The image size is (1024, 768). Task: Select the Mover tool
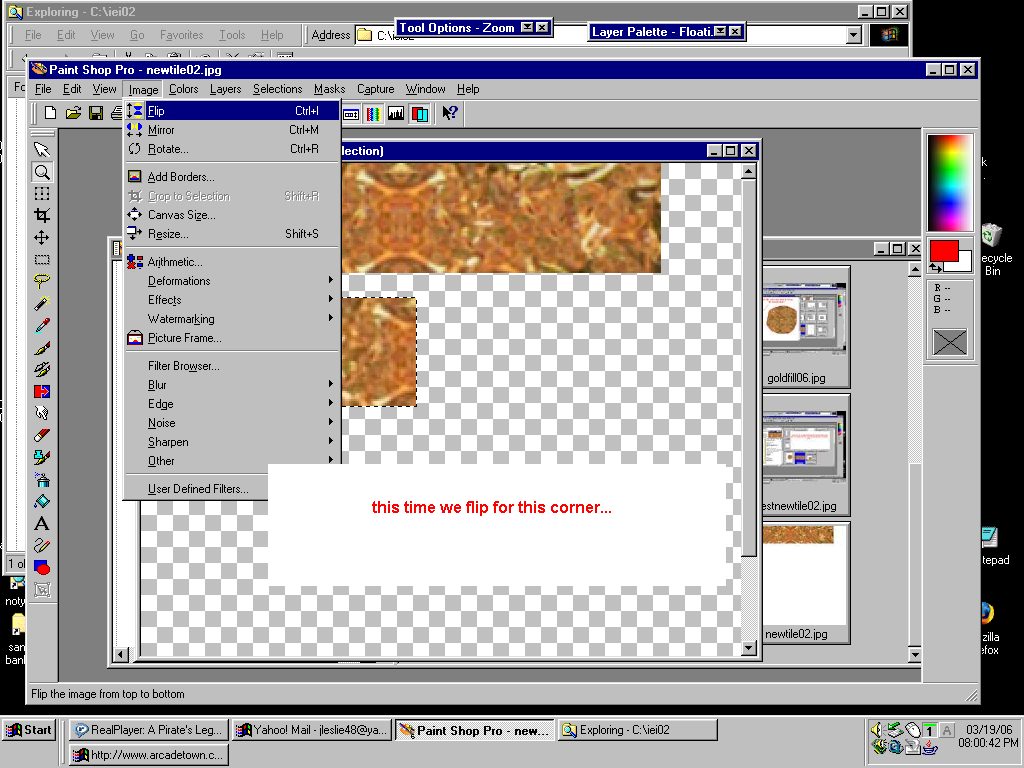coord(42,238)
